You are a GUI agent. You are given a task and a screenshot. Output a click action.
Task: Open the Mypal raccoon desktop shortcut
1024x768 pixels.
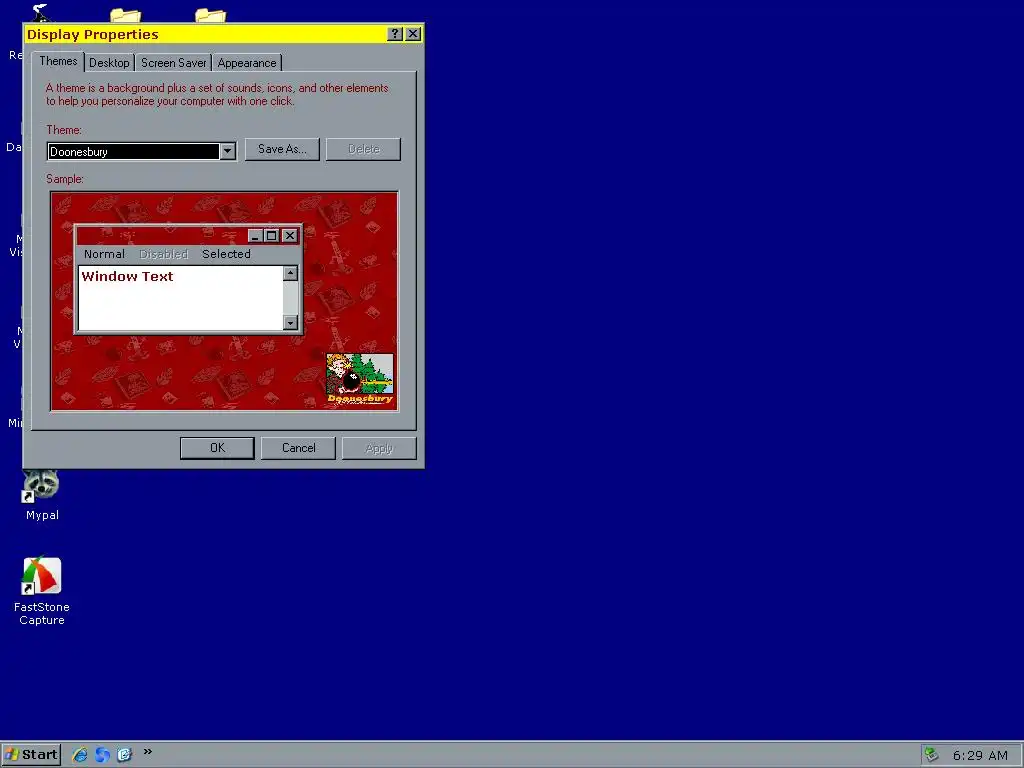click(42, 495)
